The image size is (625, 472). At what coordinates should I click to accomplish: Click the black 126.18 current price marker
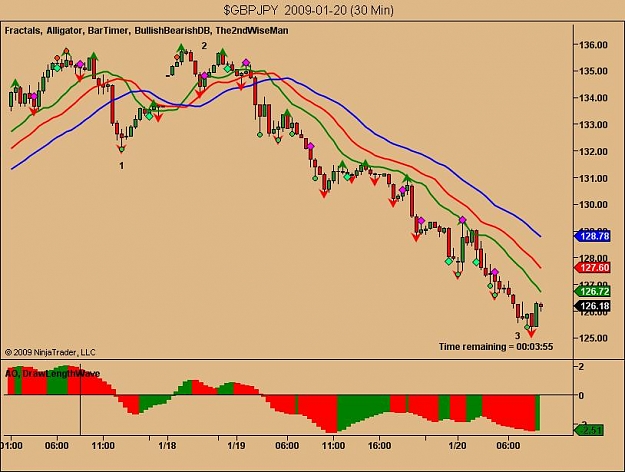click(592, 306)
